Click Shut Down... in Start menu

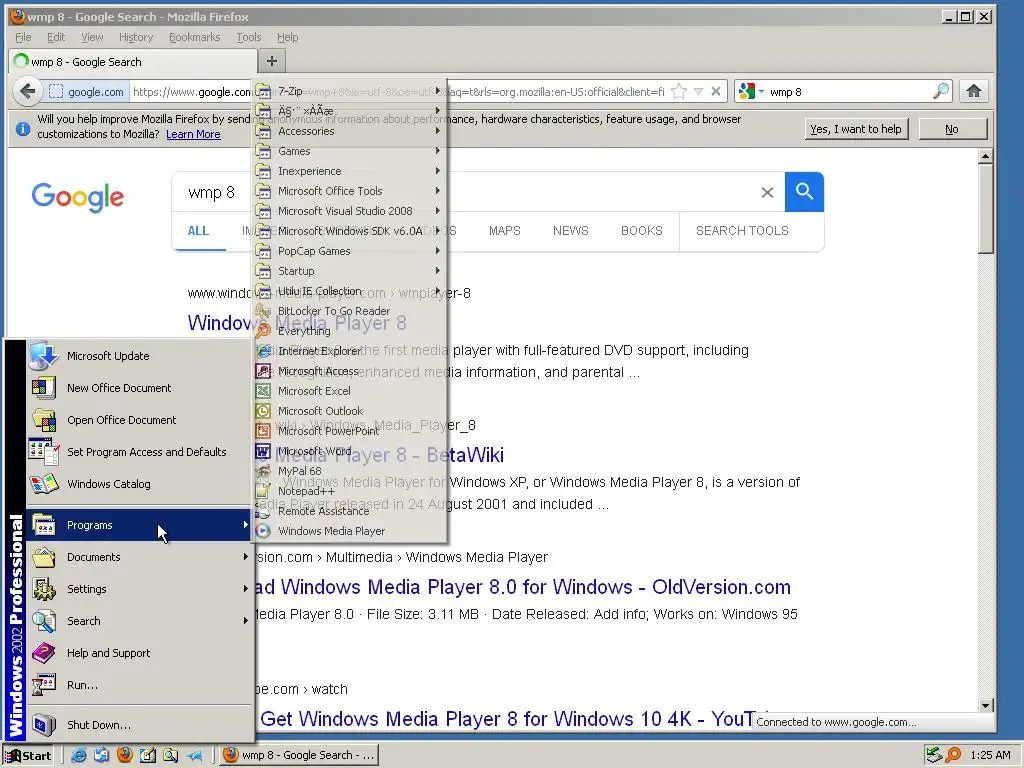click(138, 725)
